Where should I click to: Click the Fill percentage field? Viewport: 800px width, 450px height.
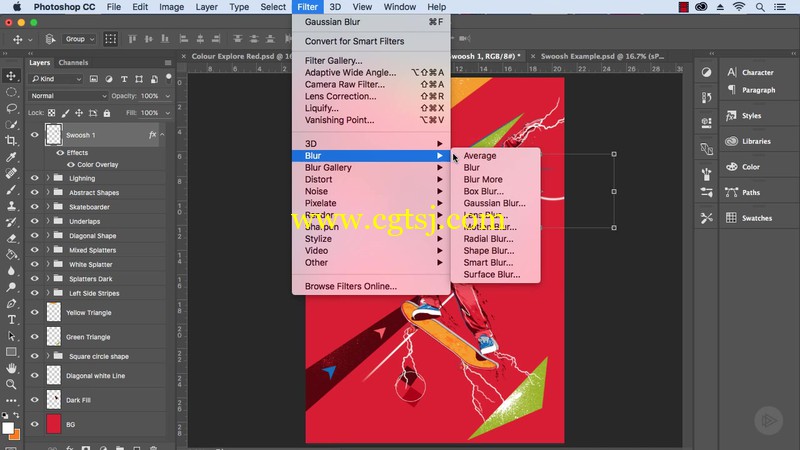(150, 113)
